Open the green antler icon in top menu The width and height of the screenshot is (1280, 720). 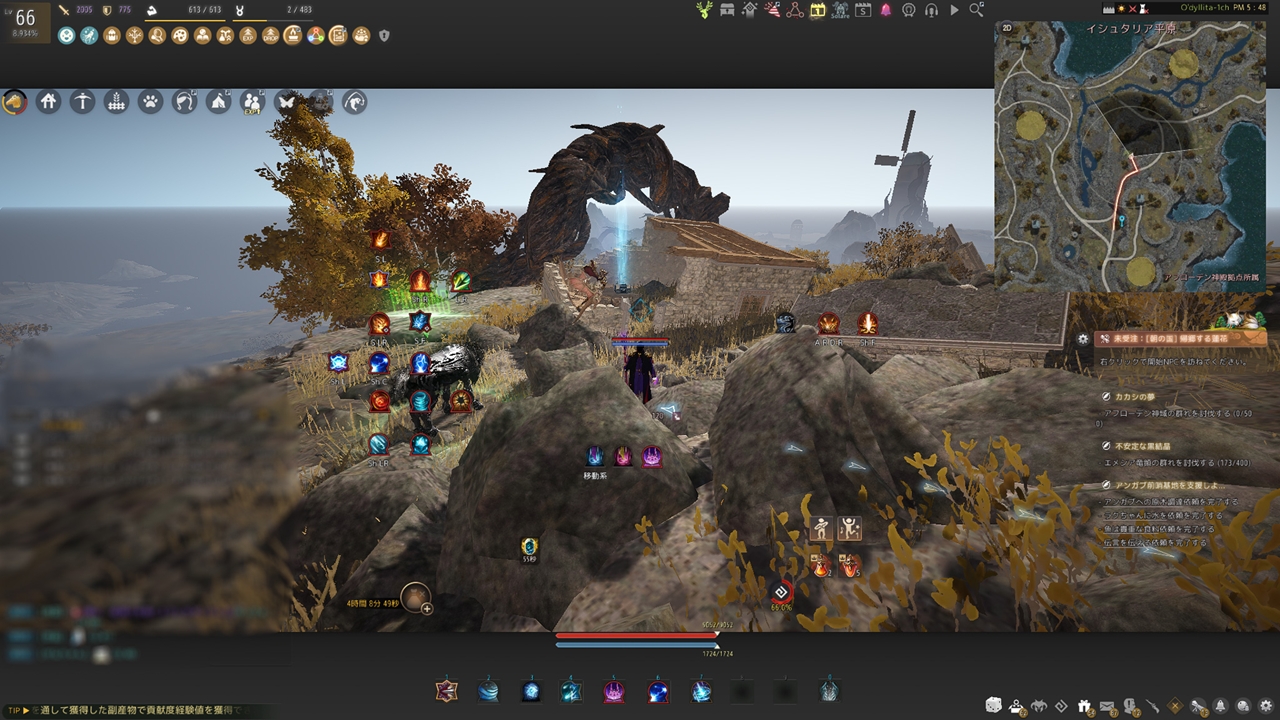pos(705,10)
